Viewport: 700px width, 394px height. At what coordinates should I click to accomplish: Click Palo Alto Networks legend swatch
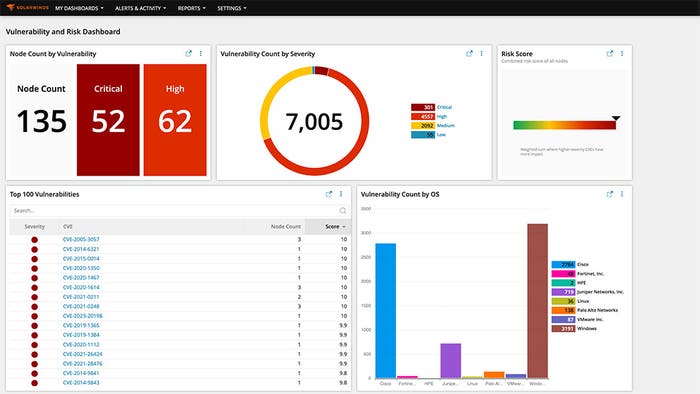(x=563, y=310)
